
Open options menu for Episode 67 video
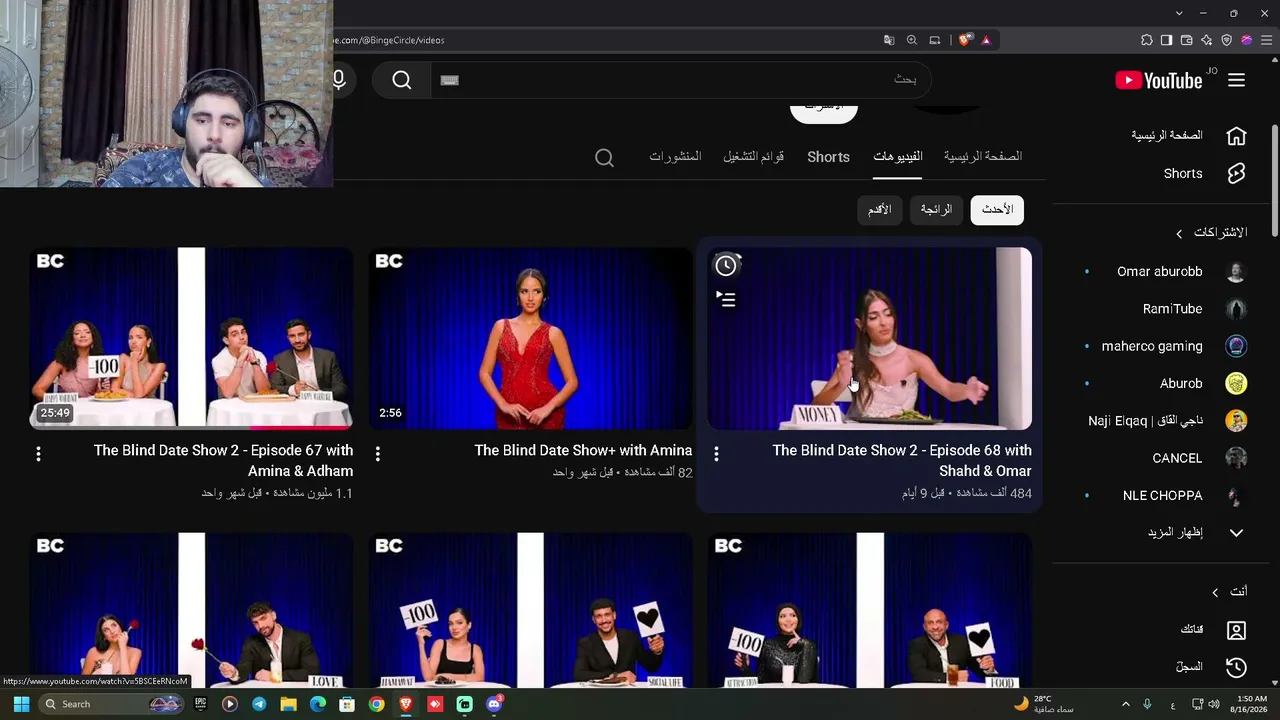click(38, 454)
